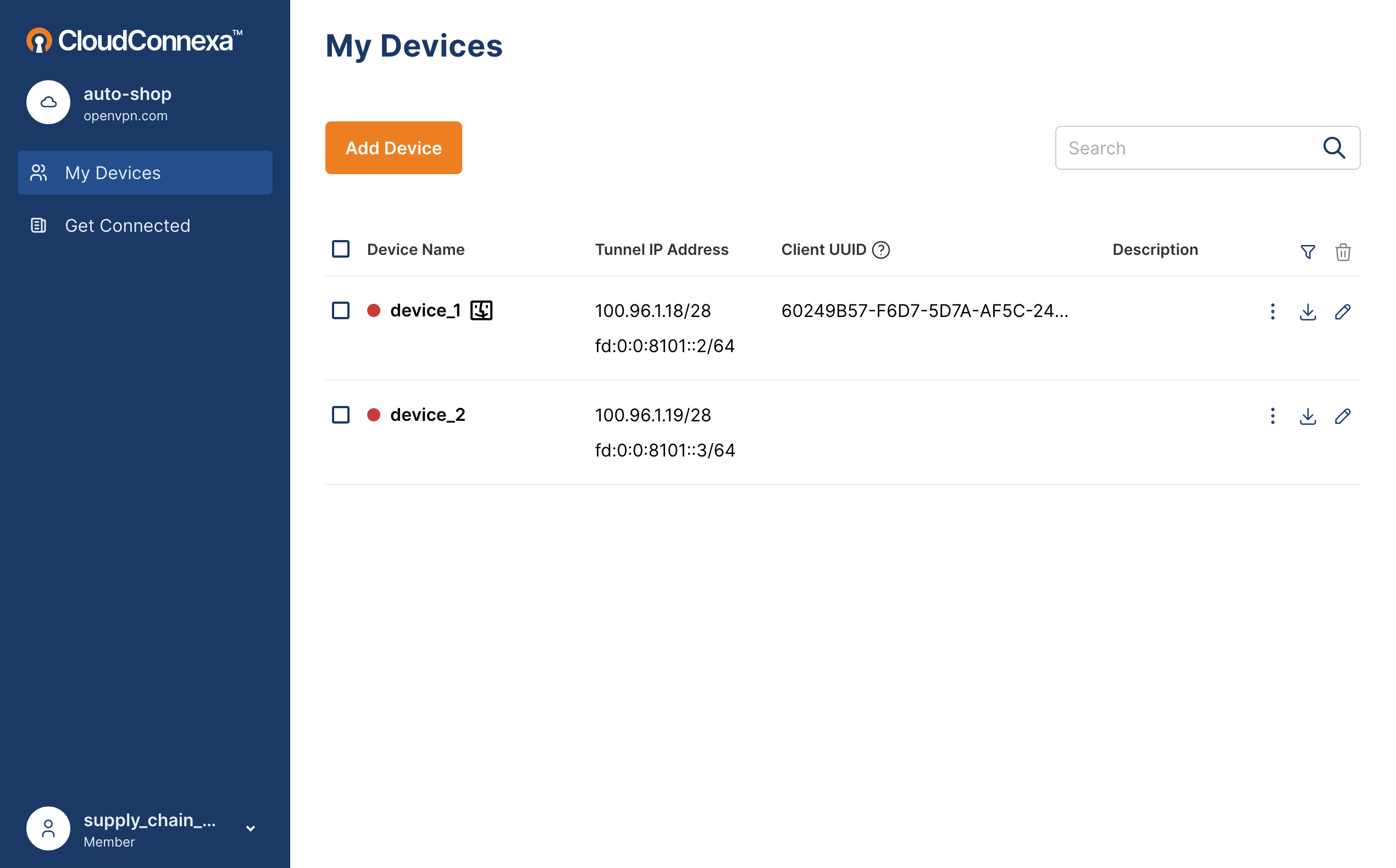Click the auto-shop organization avatar

[x=48, y=102]
